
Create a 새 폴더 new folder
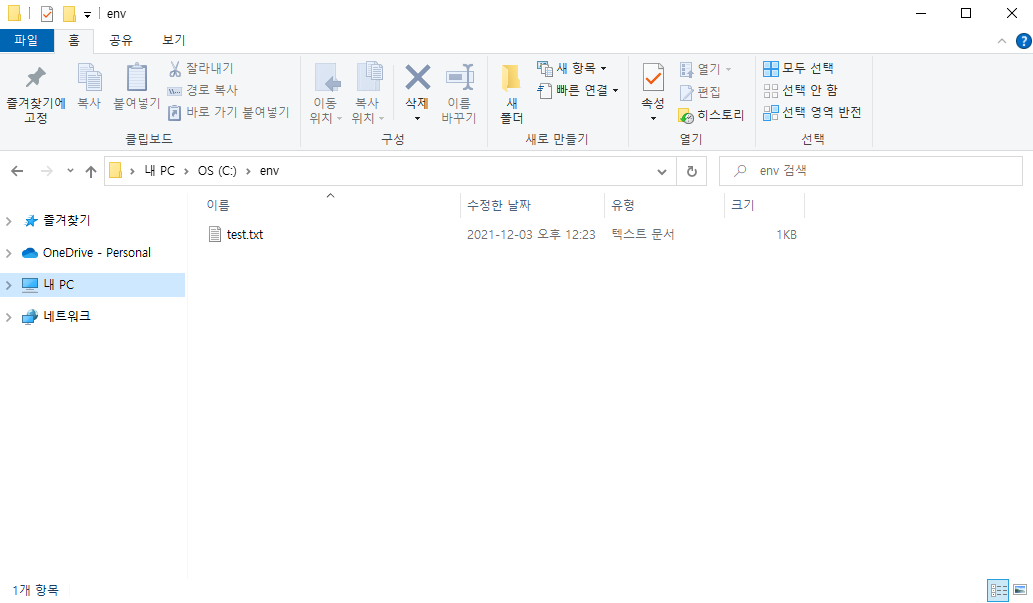tap(511, 94)
